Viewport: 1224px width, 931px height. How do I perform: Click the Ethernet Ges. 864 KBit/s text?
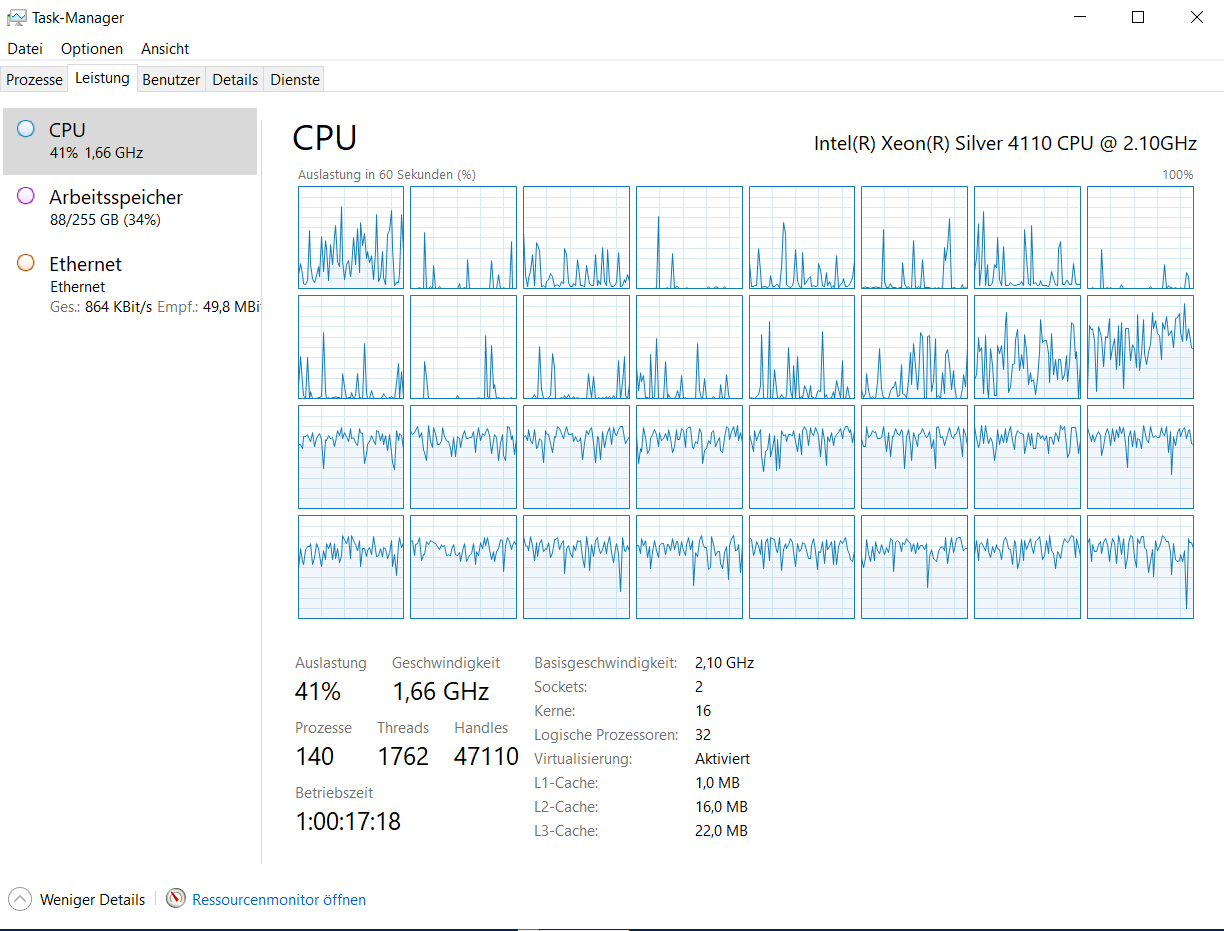[x=101, y=307]
